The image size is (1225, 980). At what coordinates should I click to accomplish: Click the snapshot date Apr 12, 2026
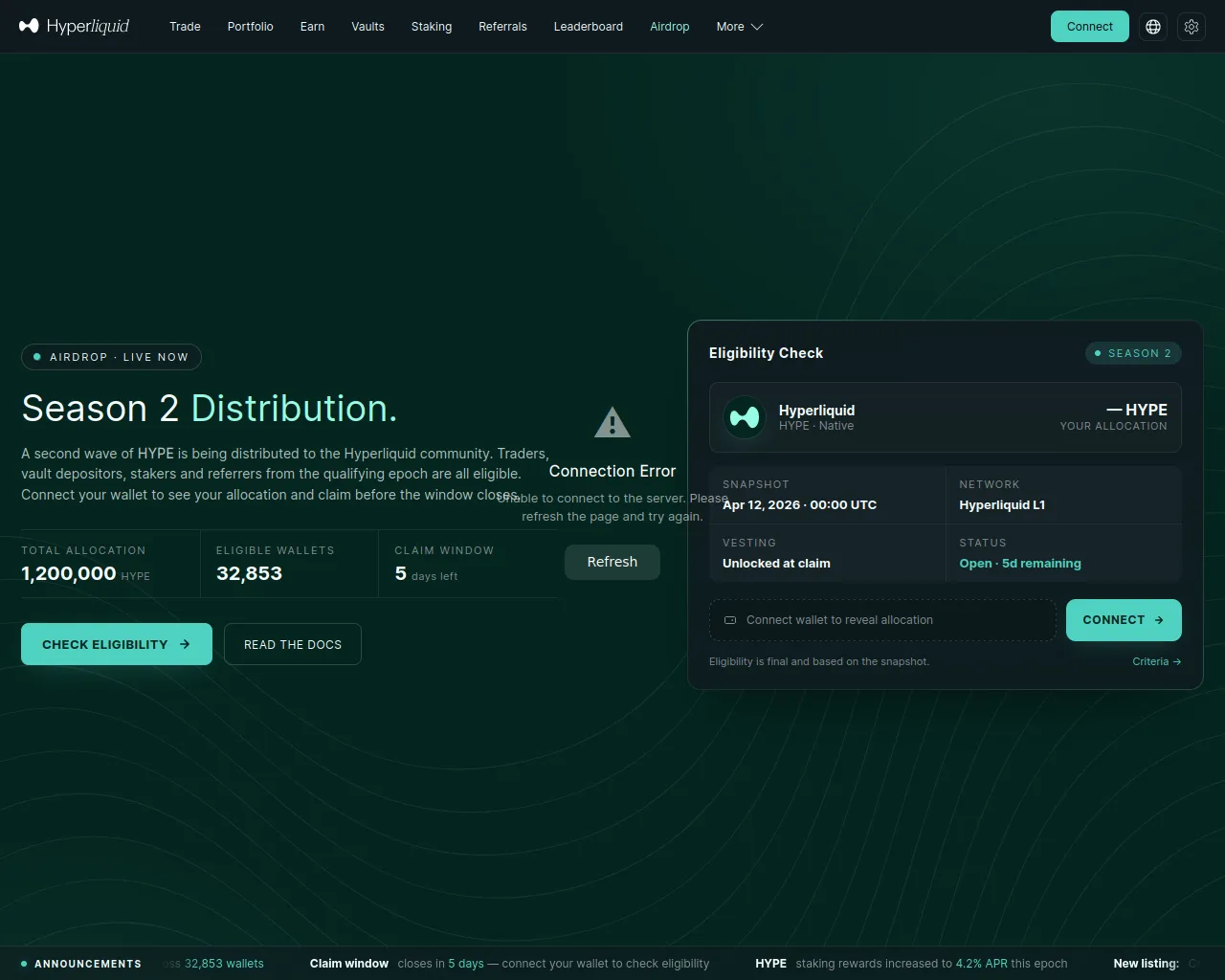point(799,504)
